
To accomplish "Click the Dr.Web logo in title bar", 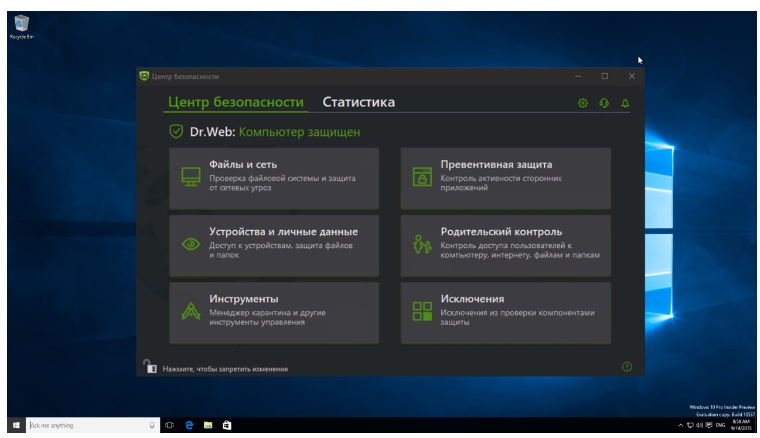I will 144,76.
